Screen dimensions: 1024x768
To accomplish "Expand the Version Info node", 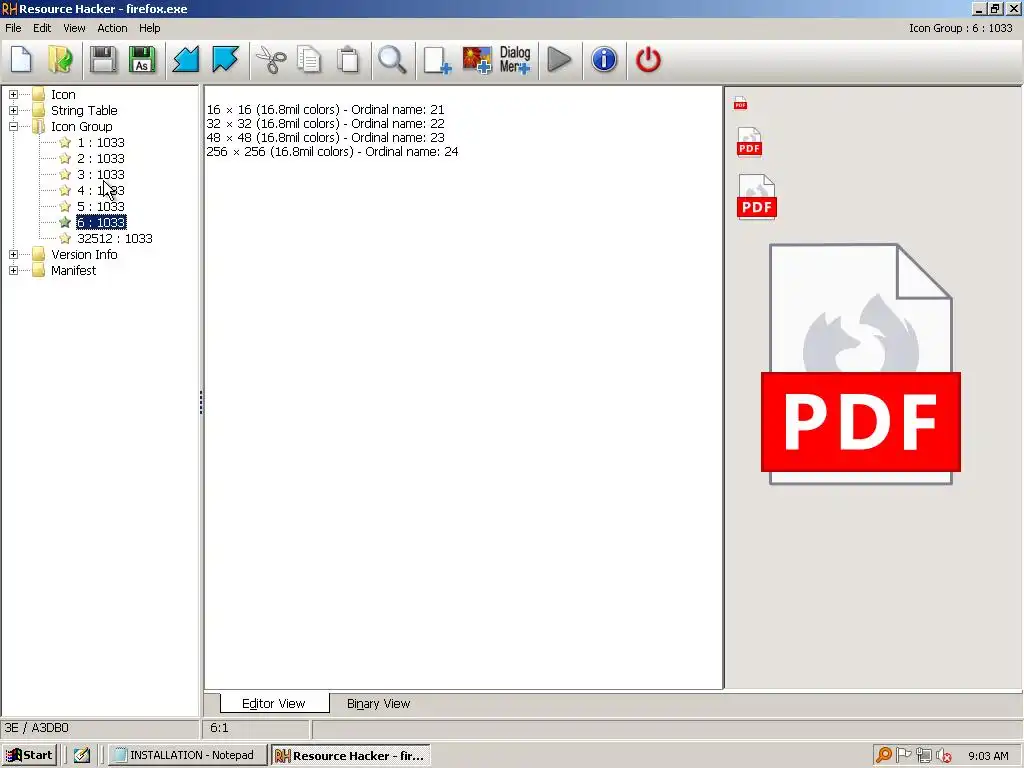I will point(13,255).
